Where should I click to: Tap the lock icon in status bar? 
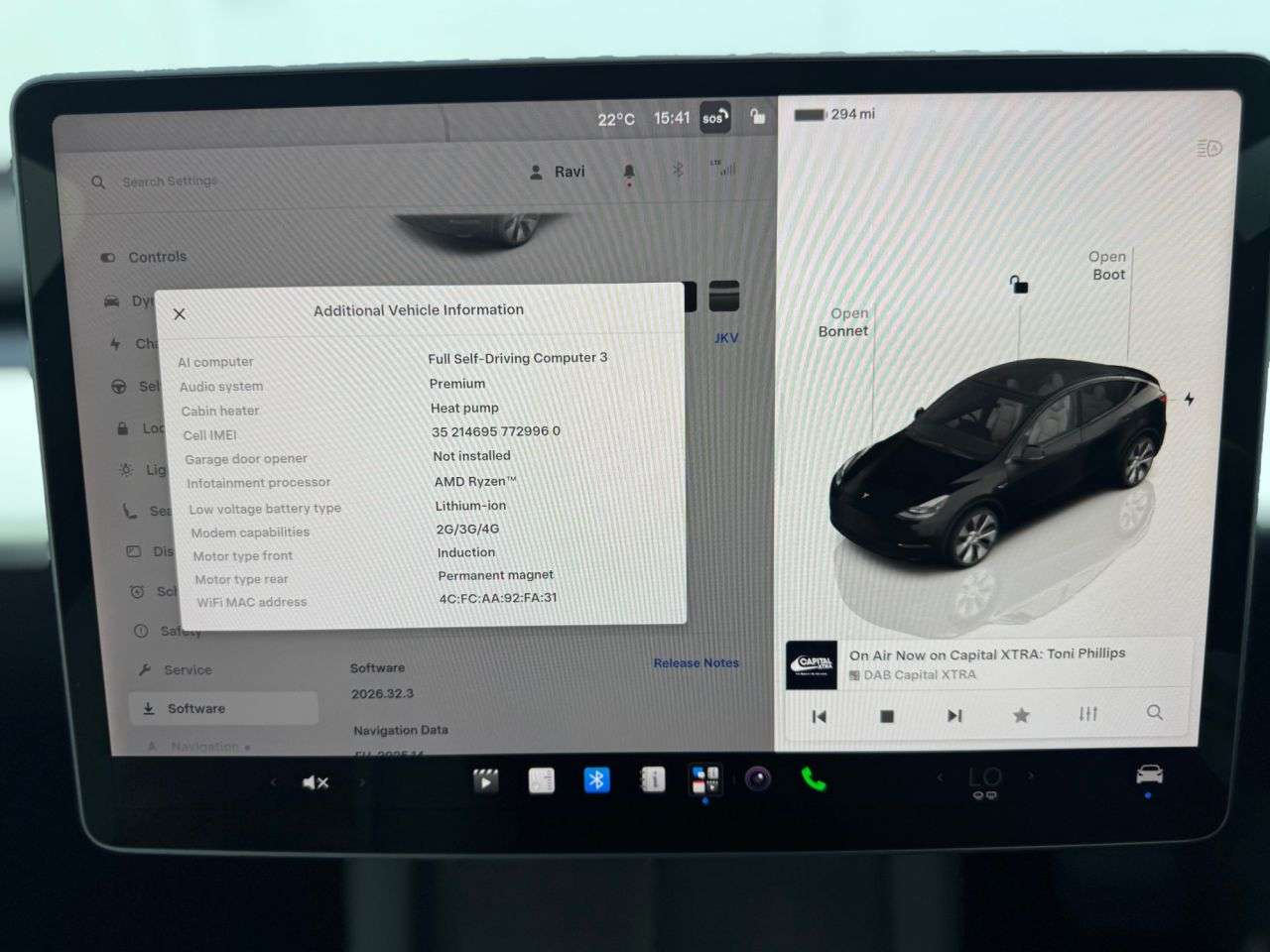coord(758,116)
